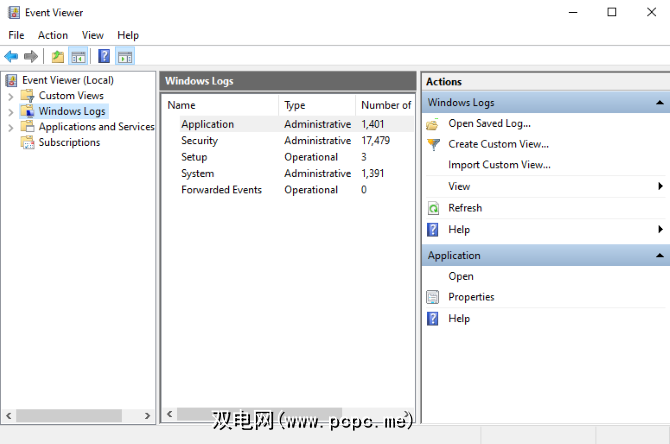The image size is (670, 444).
Task: Click the tree pane horizontal scrollbar thumb
Action: tap(69, 415)
